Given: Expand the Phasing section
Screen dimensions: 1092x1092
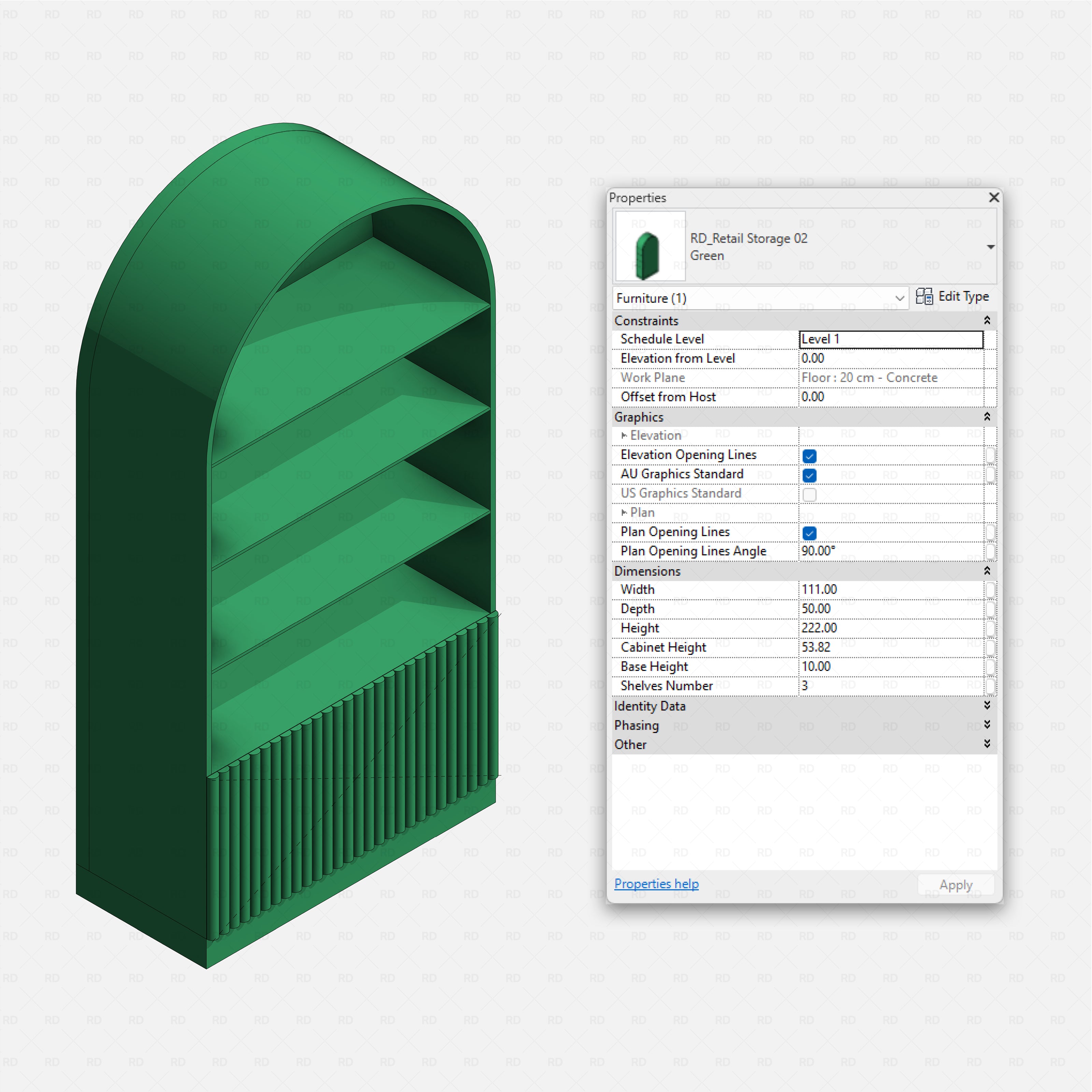Looking at the screenshot, I should (987, 725).
